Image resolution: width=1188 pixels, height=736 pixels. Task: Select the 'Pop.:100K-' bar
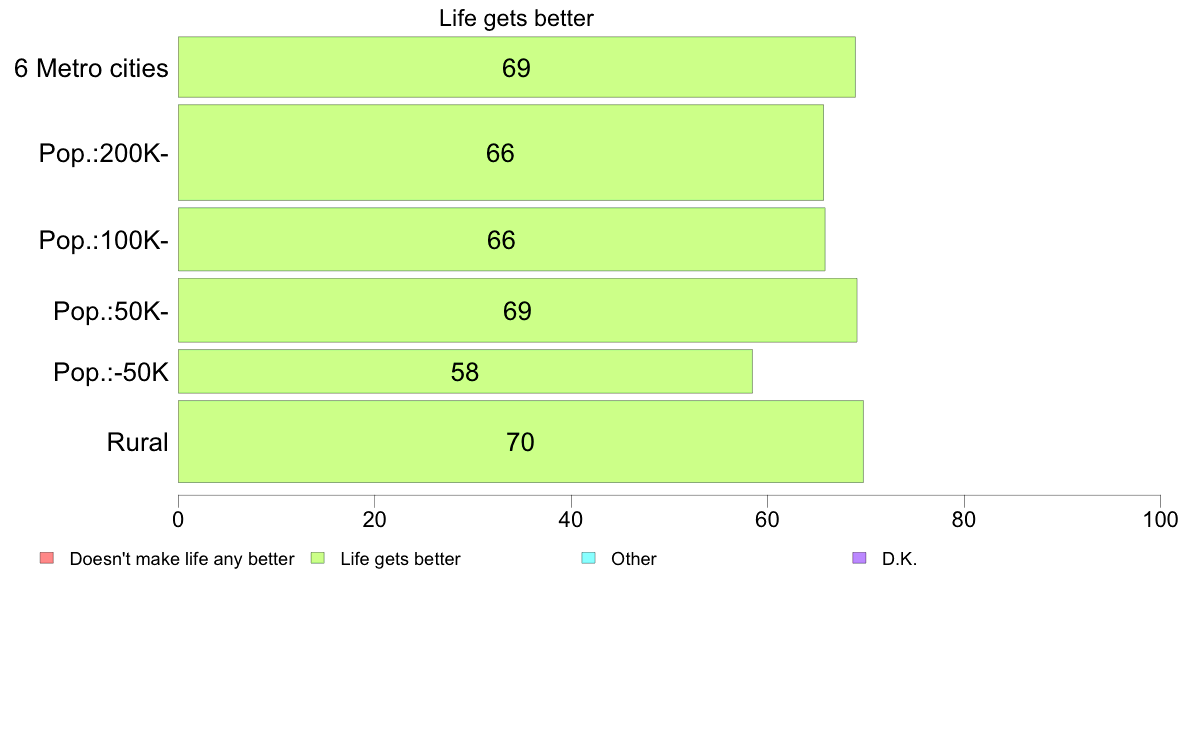pyautogui.click(x=502, y=240)
